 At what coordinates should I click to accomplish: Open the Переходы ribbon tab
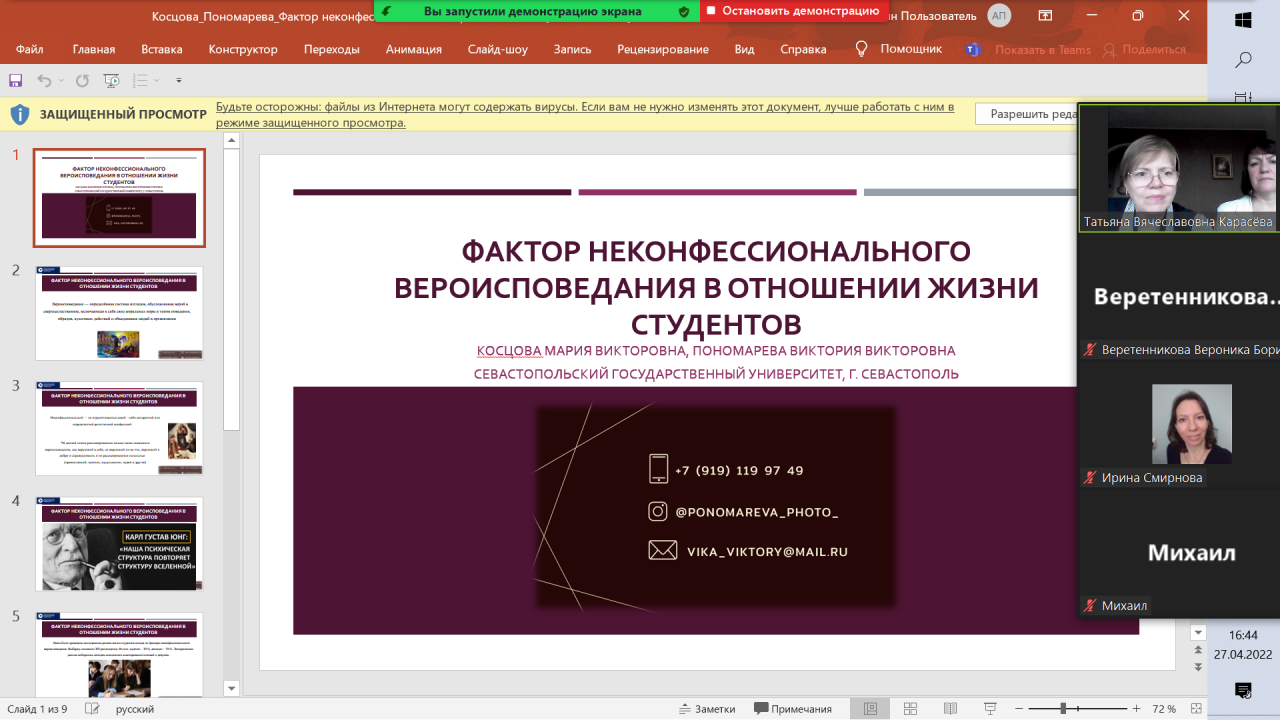(331, 49)
